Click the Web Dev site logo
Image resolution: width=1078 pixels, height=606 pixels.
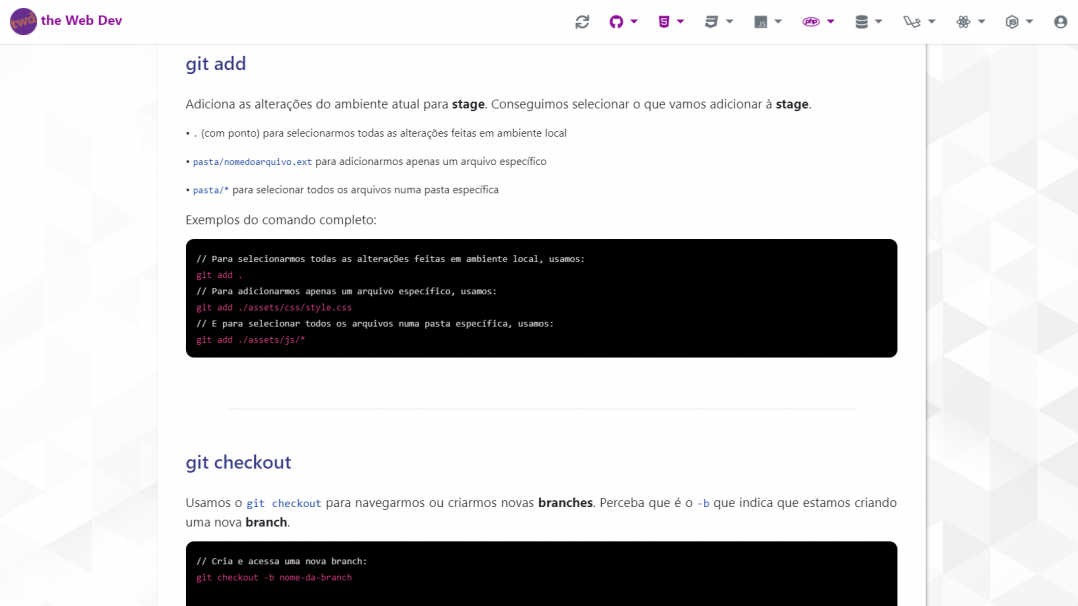66,20
